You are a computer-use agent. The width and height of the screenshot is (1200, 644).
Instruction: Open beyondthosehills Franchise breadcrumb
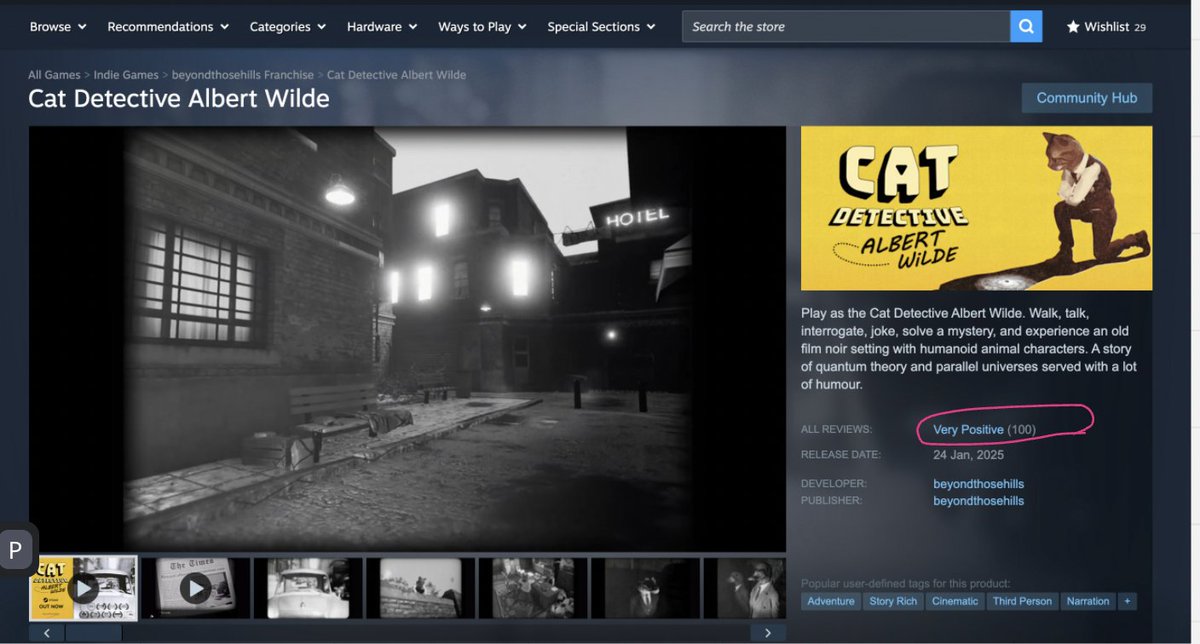[x=243, y=75]
